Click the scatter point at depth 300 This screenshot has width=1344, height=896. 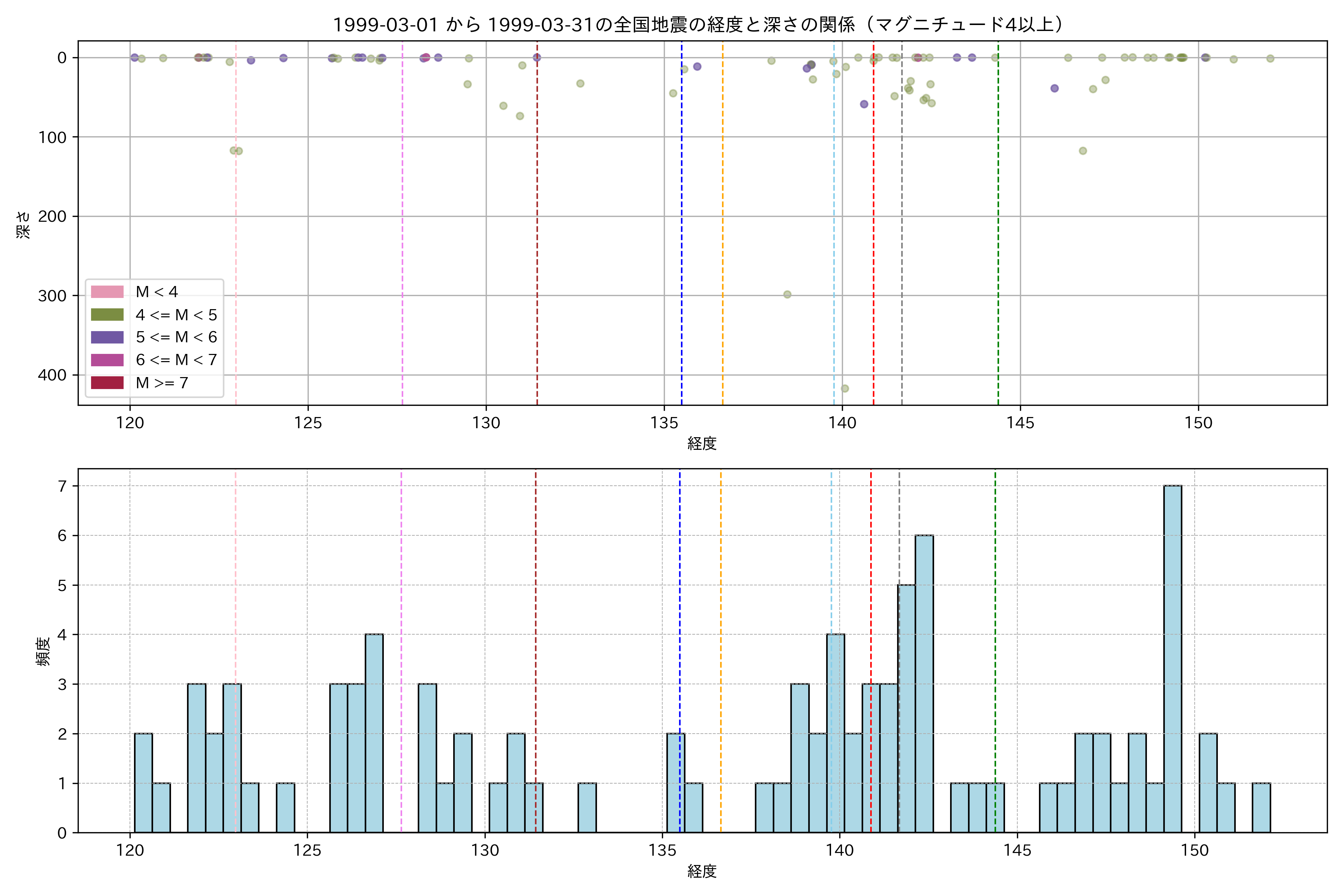(x=787, y=294)
